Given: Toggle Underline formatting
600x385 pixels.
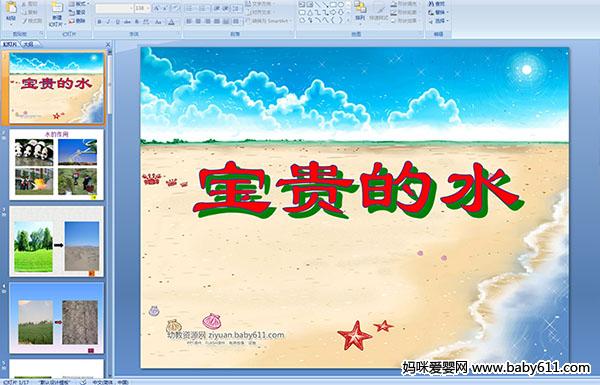Looking at the screenshot, I should pyautogui.click(x=117, y=22).
